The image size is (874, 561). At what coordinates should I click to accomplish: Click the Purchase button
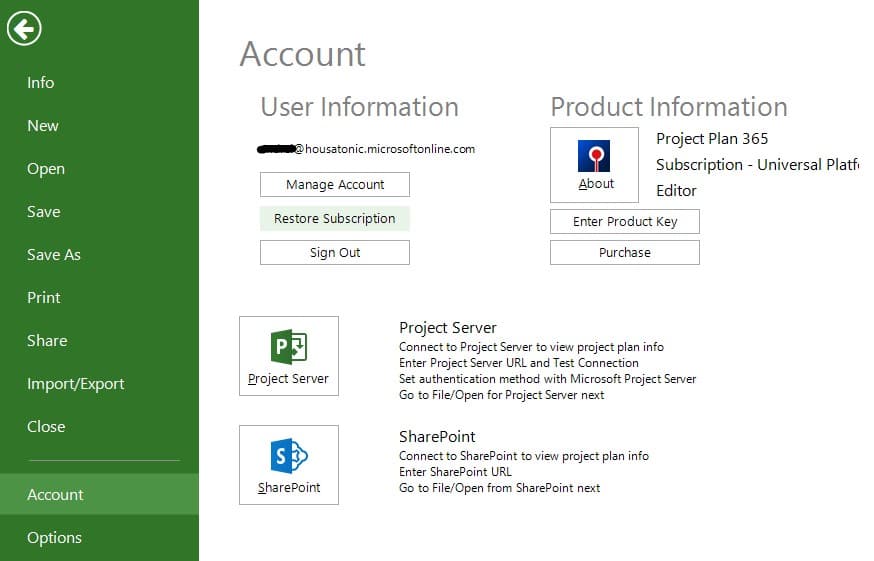click(x=625, y=253)
